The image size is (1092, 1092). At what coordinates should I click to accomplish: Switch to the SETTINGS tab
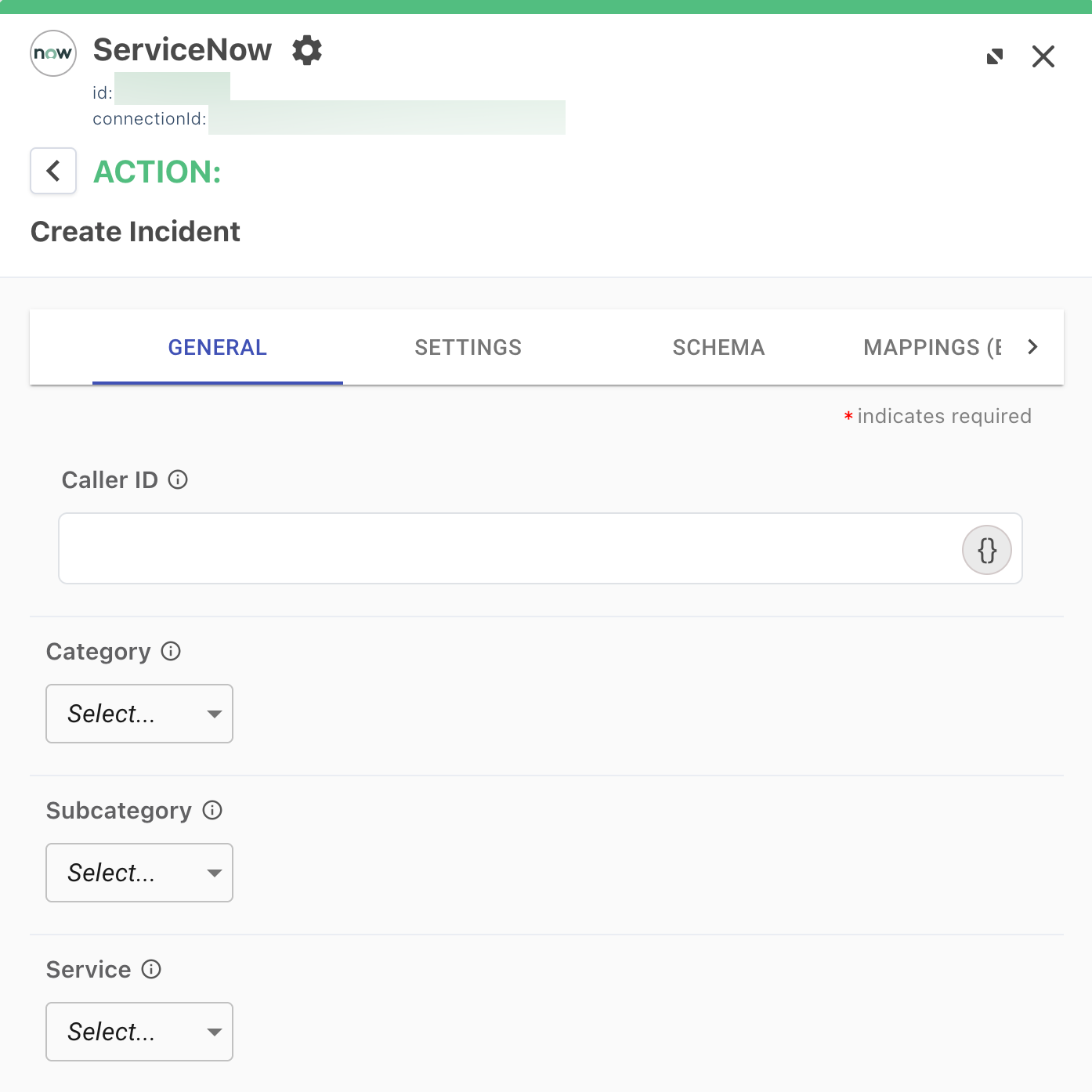click(x=468, y=347)
